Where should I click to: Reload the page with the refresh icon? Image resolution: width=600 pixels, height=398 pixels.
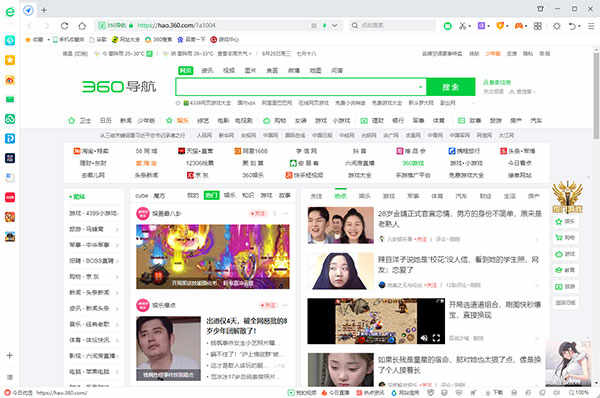point(64,26)
